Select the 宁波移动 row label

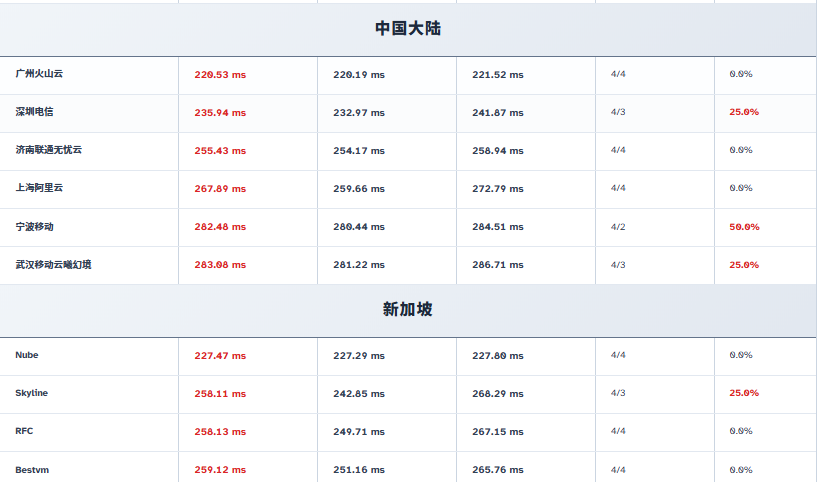pos(34,226)
